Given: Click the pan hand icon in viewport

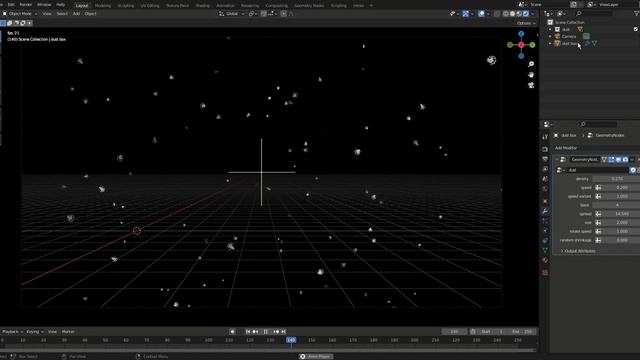Looking at the screenshot, I should click(531, 75).
